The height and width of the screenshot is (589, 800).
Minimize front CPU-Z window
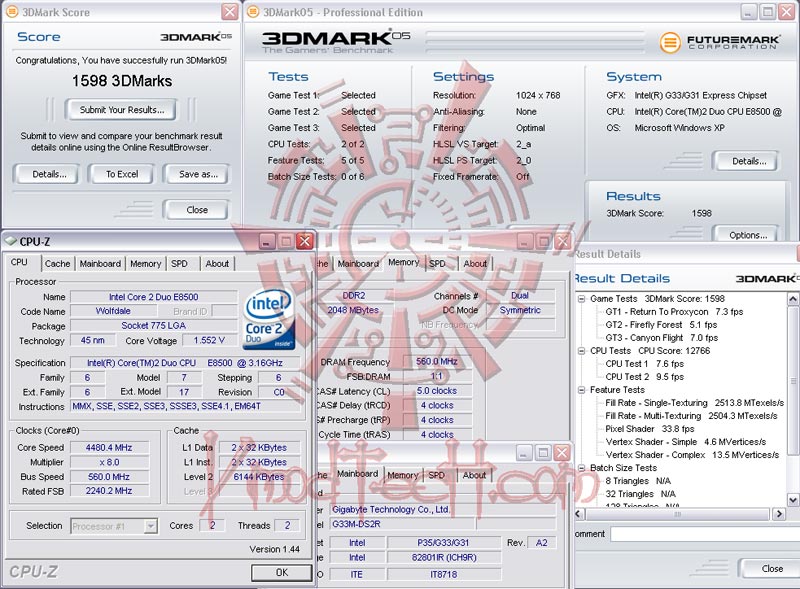point(267,241)
